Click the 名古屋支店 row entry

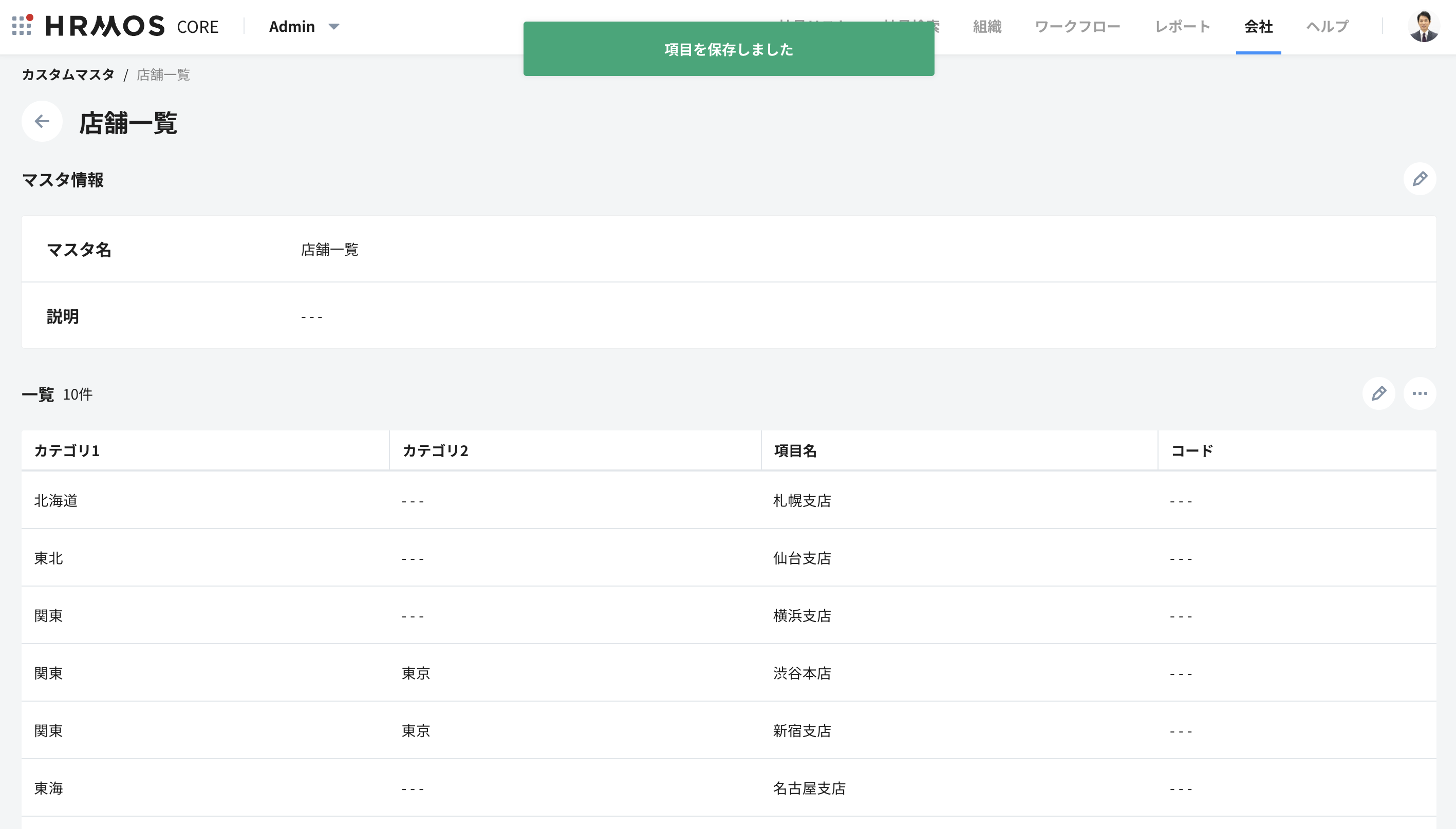point(809,788)
